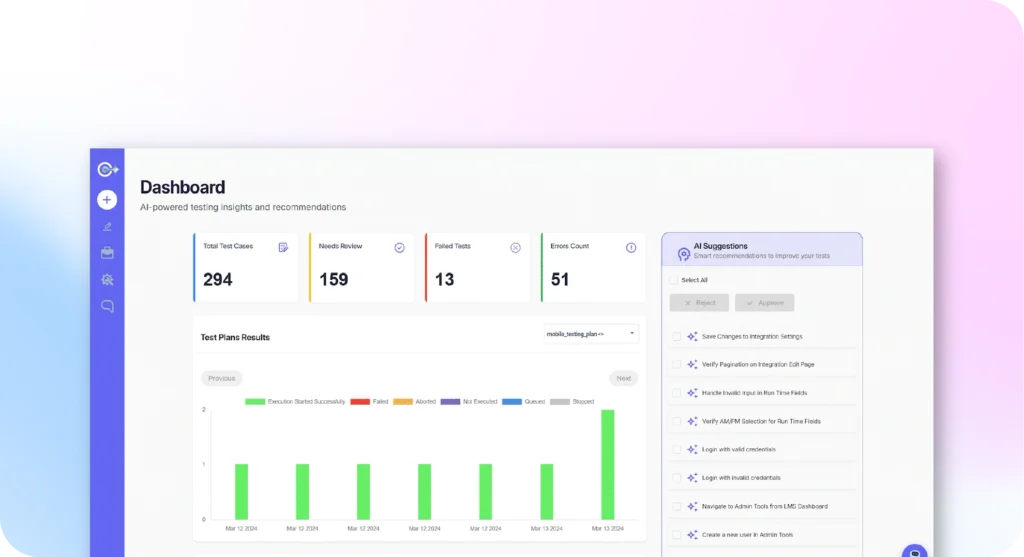Viewport: 1024px width, 557px height.
Task: Click the app logo at sidebar top
Action: 107,170
